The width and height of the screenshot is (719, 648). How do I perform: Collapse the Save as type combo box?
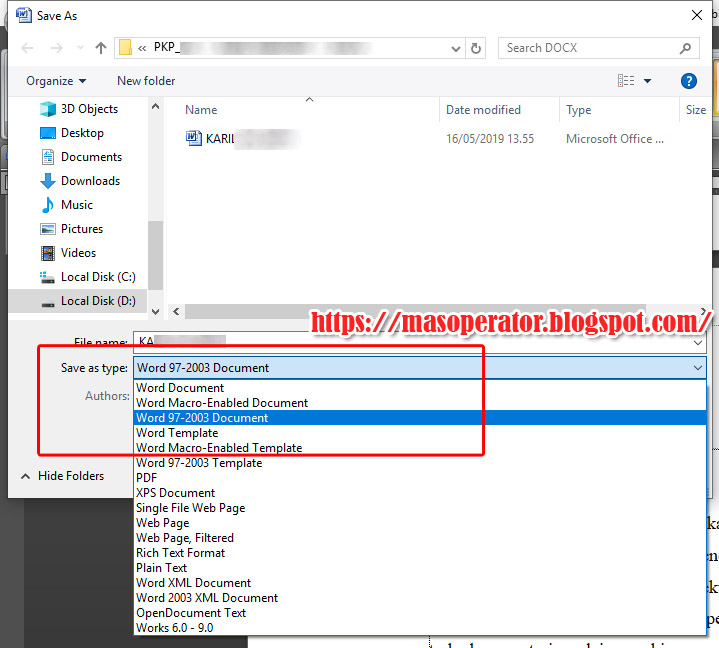pyautogui.click(x=698, y=368)
